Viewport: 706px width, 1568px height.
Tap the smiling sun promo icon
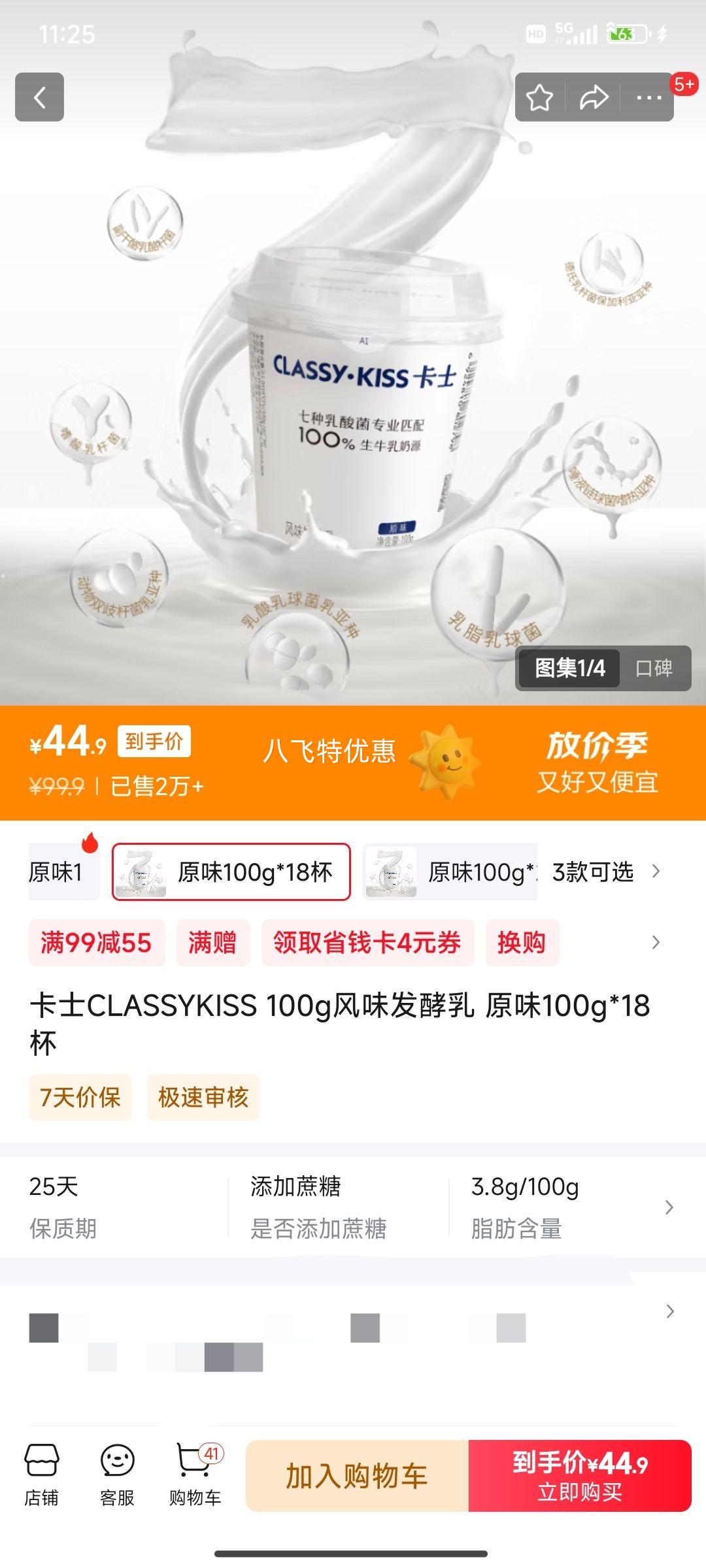445,762
